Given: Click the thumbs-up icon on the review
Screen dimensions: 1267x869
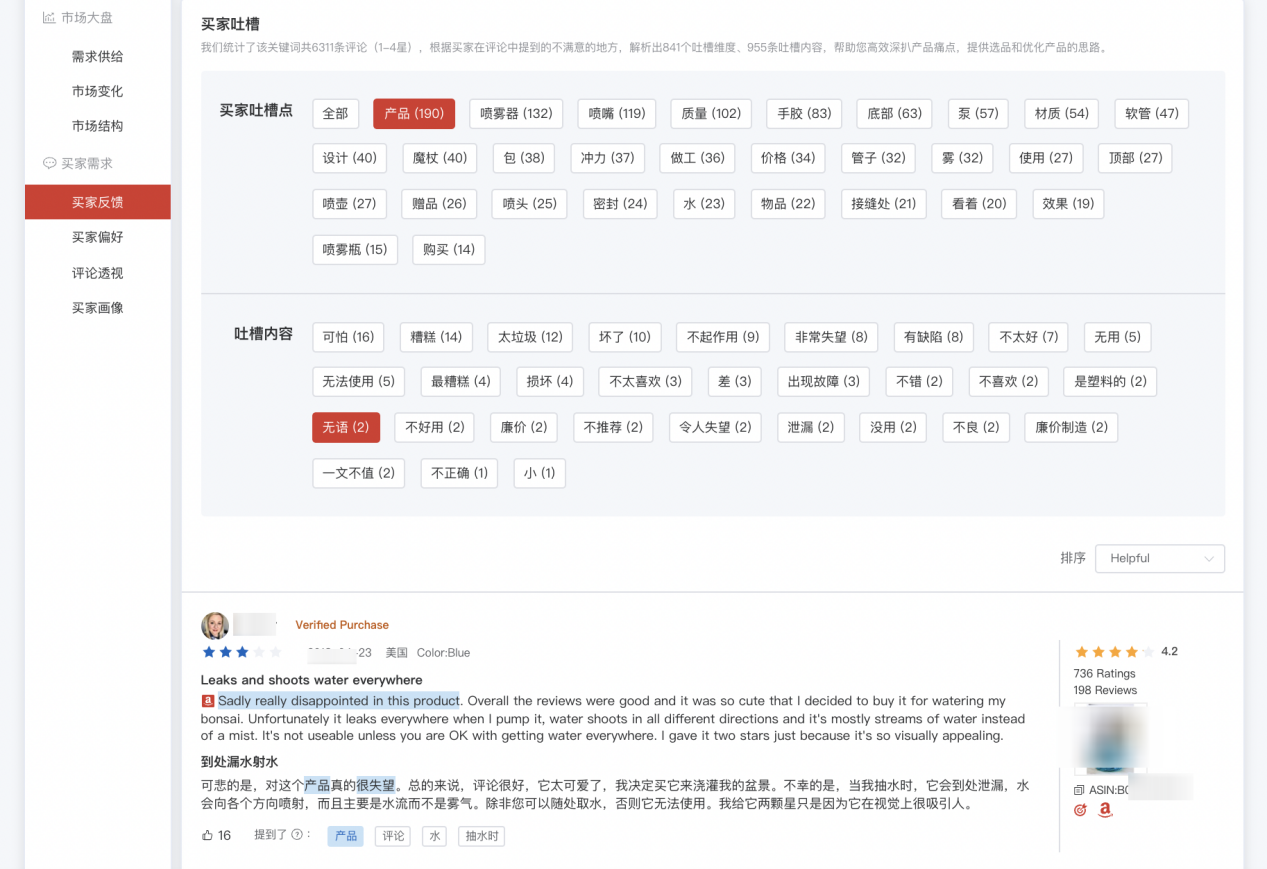Looking at the screenshot, I should [205, 835].
